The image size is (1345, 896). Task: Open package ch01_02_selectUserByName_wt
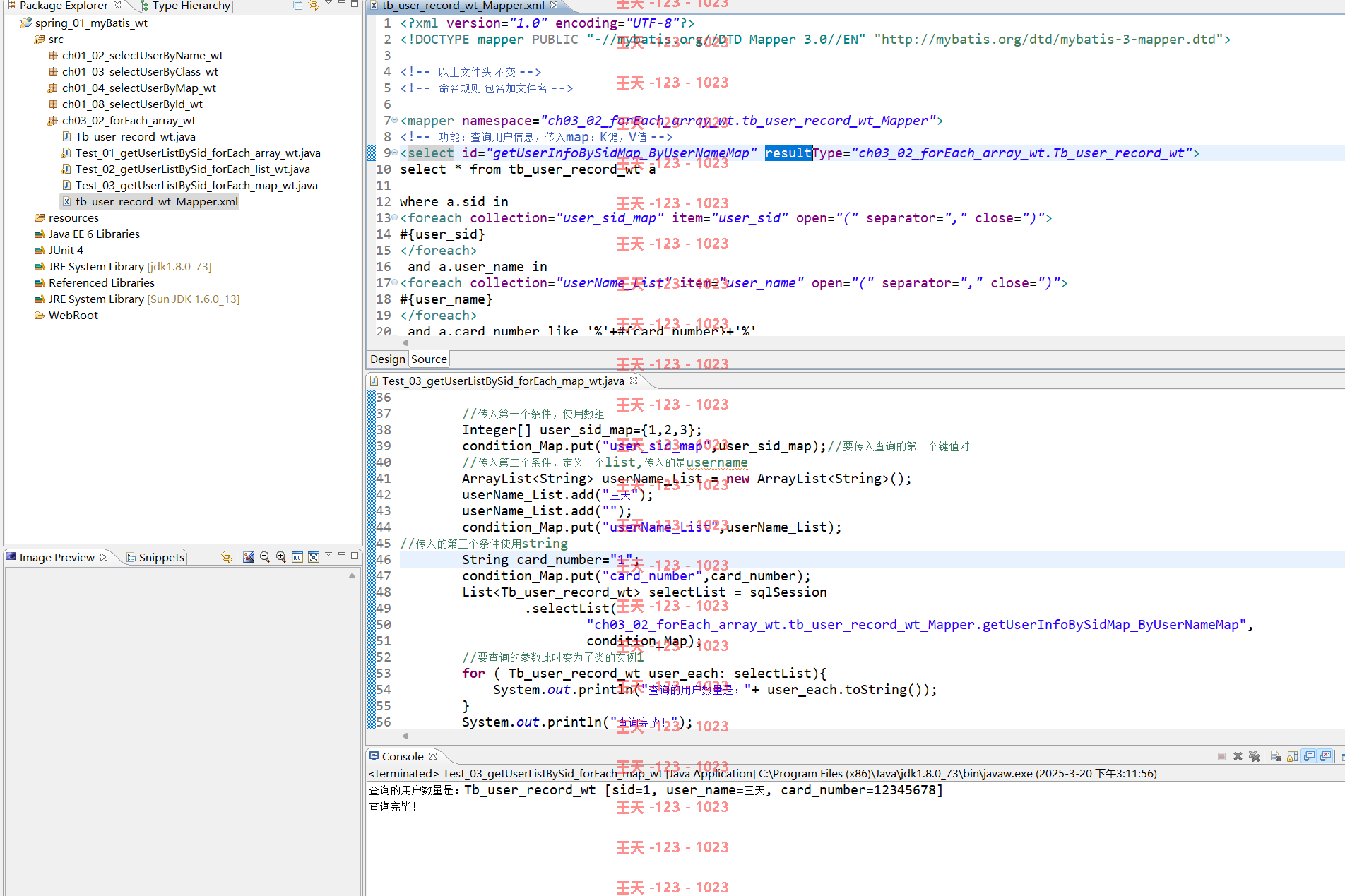point(142,55)
